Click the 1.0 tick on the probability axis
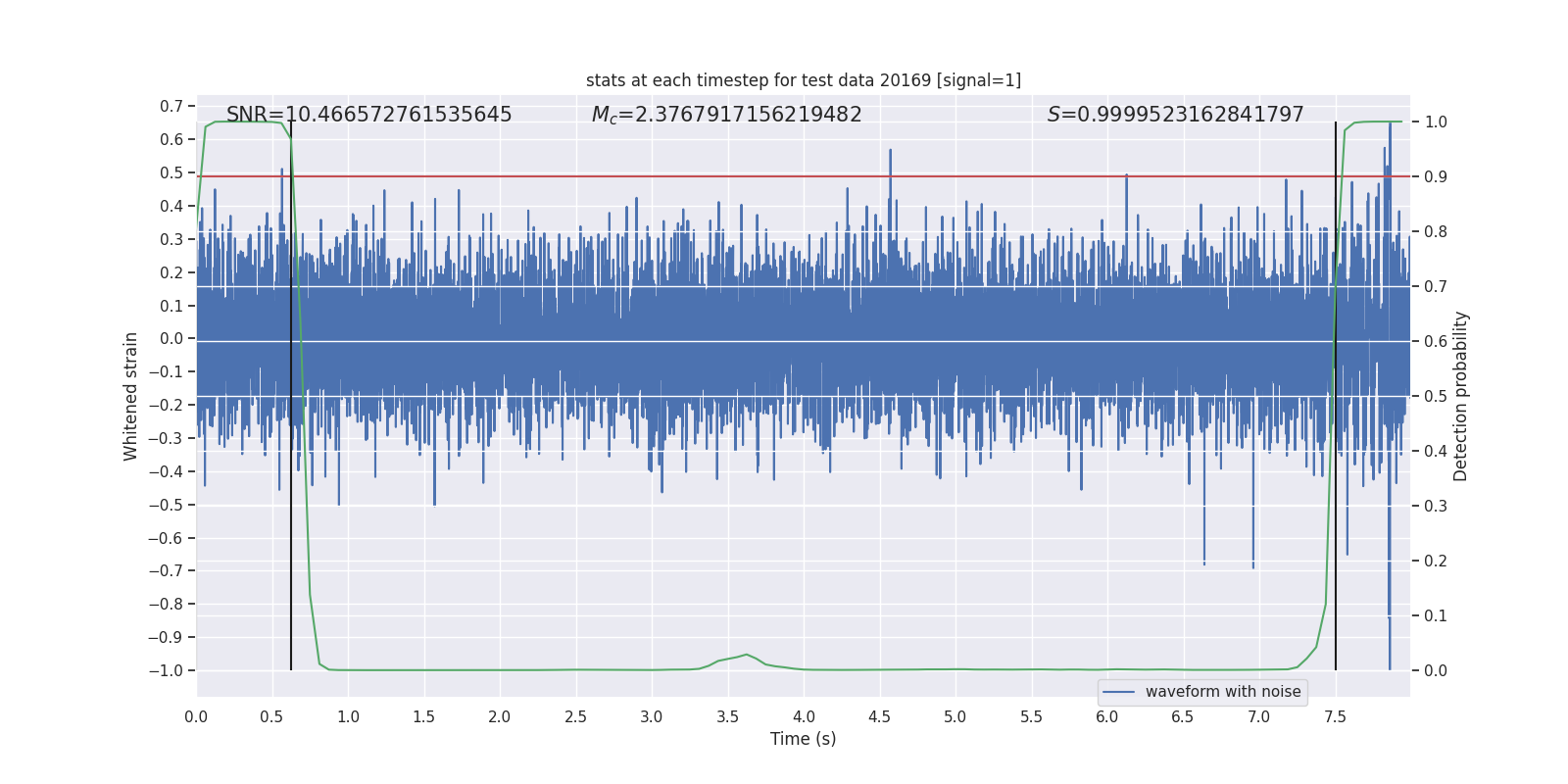The height and width of the screenshot is (784, 1568). (x=1436, y=122)
